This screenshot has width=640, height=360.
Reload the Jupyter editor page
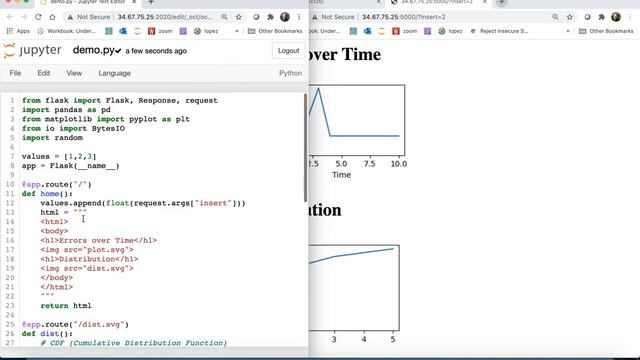click(38, 17)
